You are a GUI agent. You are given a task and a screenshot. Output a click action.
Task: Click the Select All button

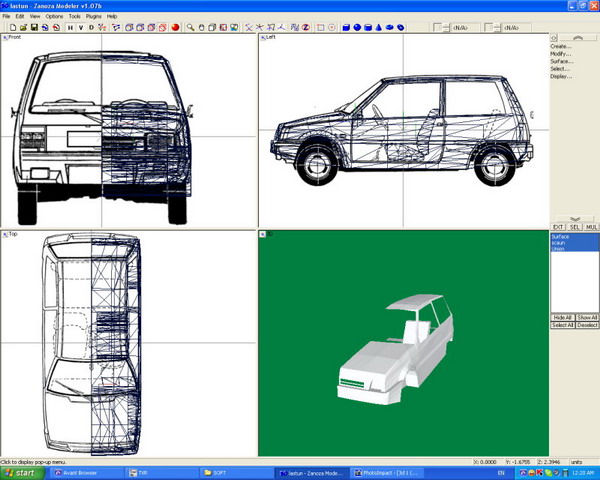(562, 325)
